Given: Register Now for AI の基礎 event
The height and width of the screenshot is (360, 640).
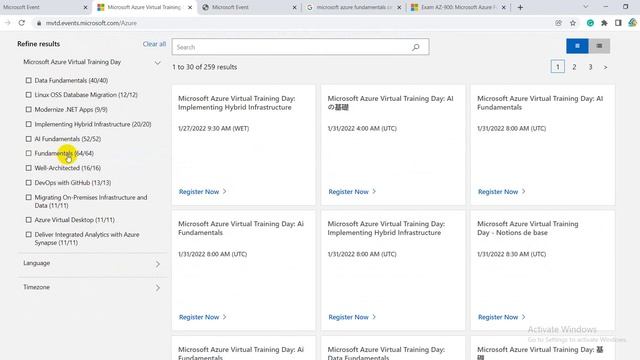Looking at the screenshot, I should click(352, 191).
